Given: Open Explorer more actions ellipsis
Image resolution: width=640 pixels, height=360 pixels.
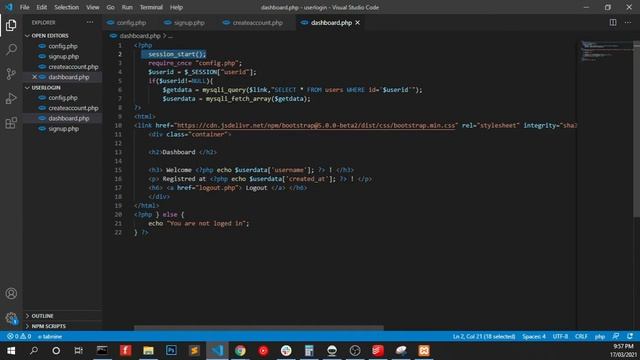Looking at the screenshot, I should pos(90,22).
